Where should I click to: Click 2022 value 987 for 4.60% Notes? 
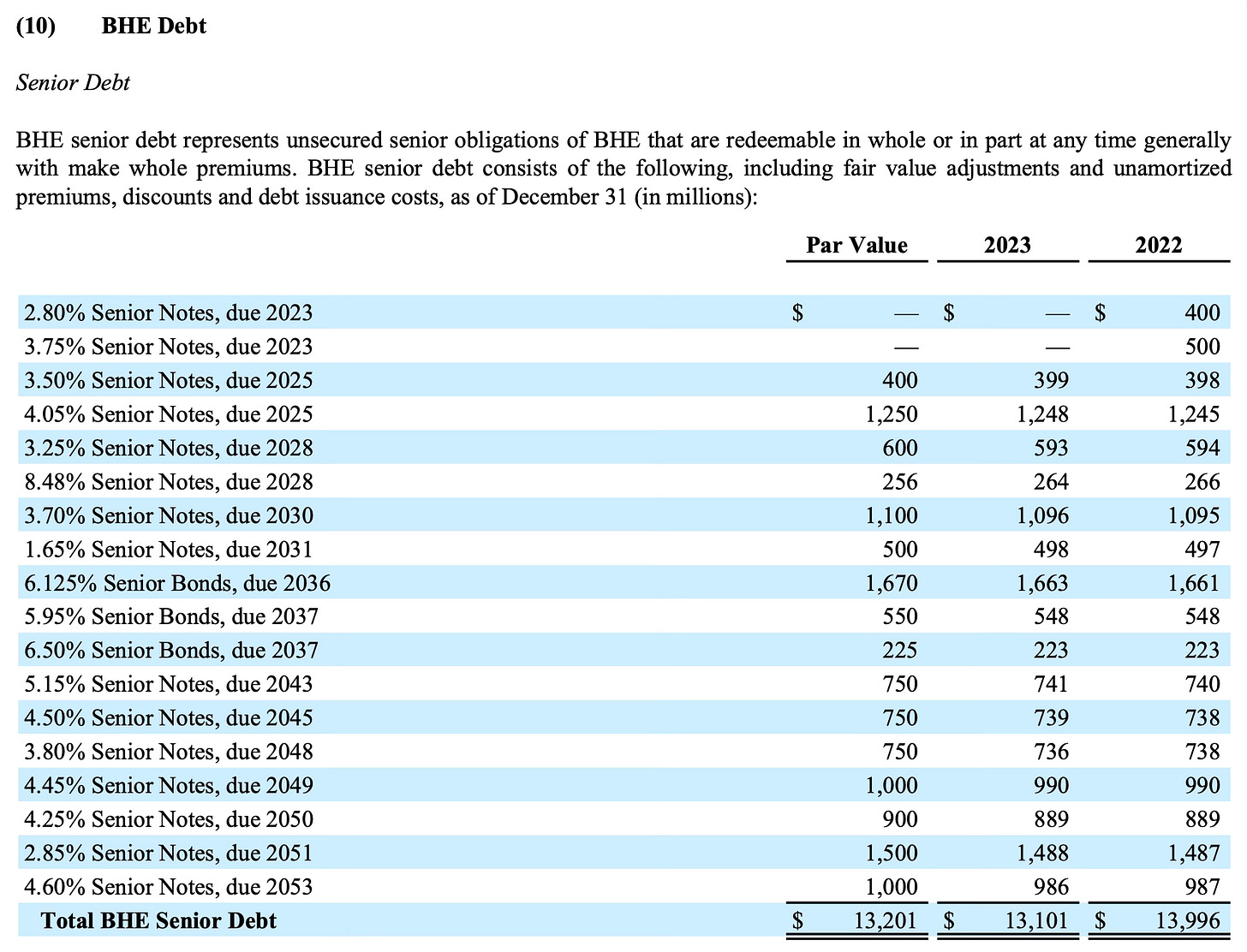click(1202, 887)
